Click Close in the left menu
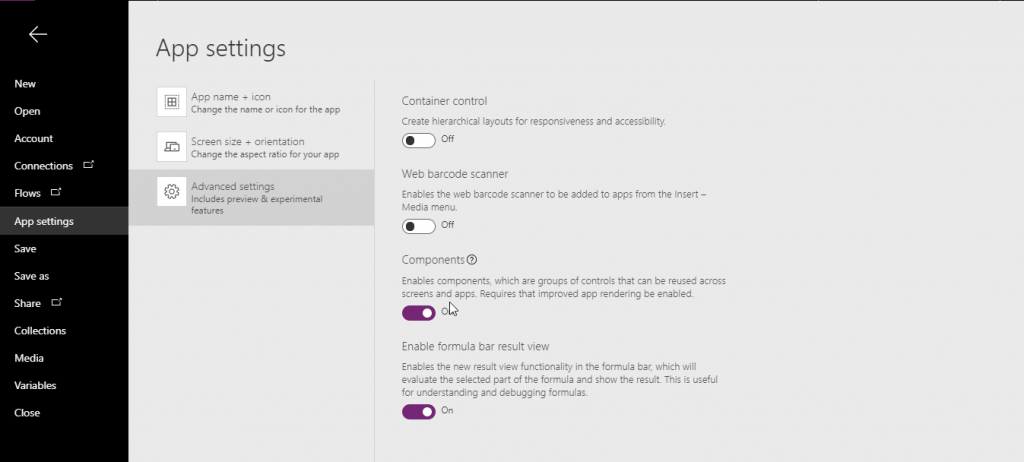1024x462 pixels. 27,413
